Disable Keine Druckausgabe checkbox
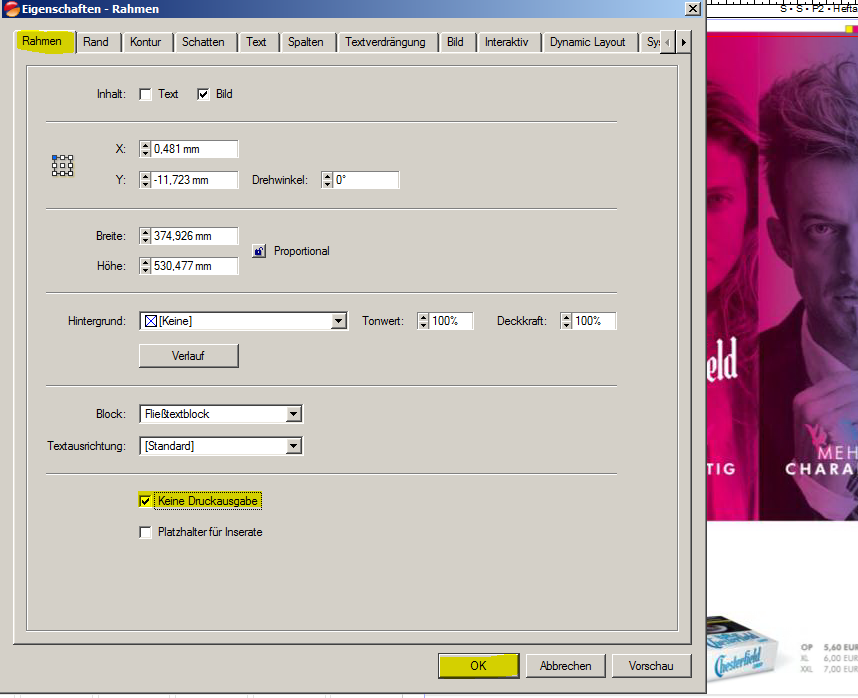858x698 pixels. [x=146, y=500]
